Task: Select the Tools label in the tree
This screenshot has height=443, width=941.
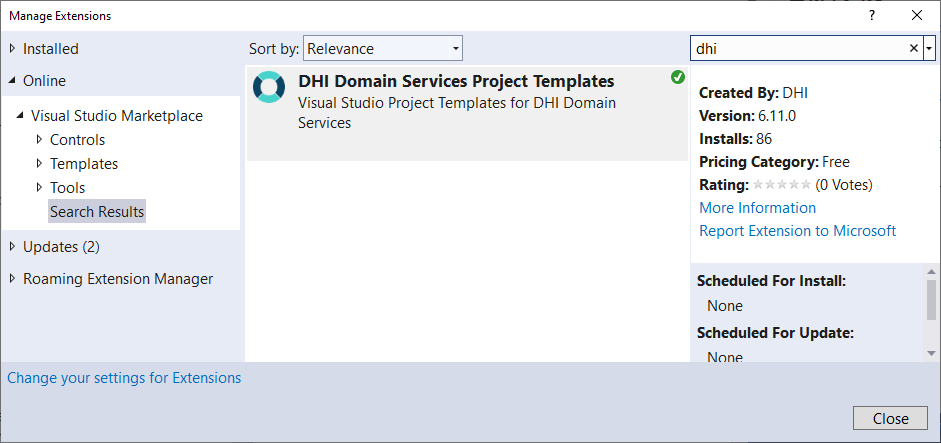Action: click(68, 187)
